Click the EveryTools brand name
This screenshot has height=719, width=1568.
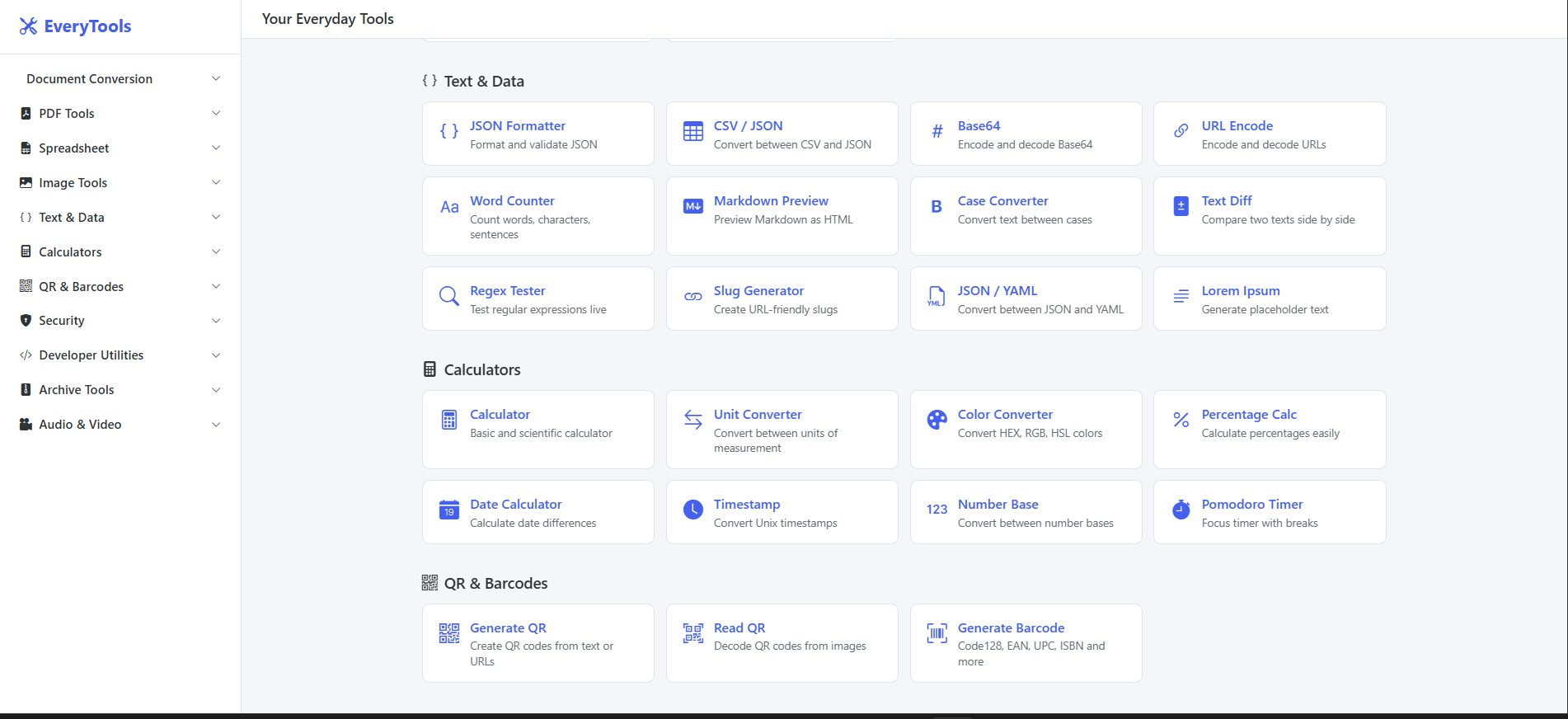point(87,26)
